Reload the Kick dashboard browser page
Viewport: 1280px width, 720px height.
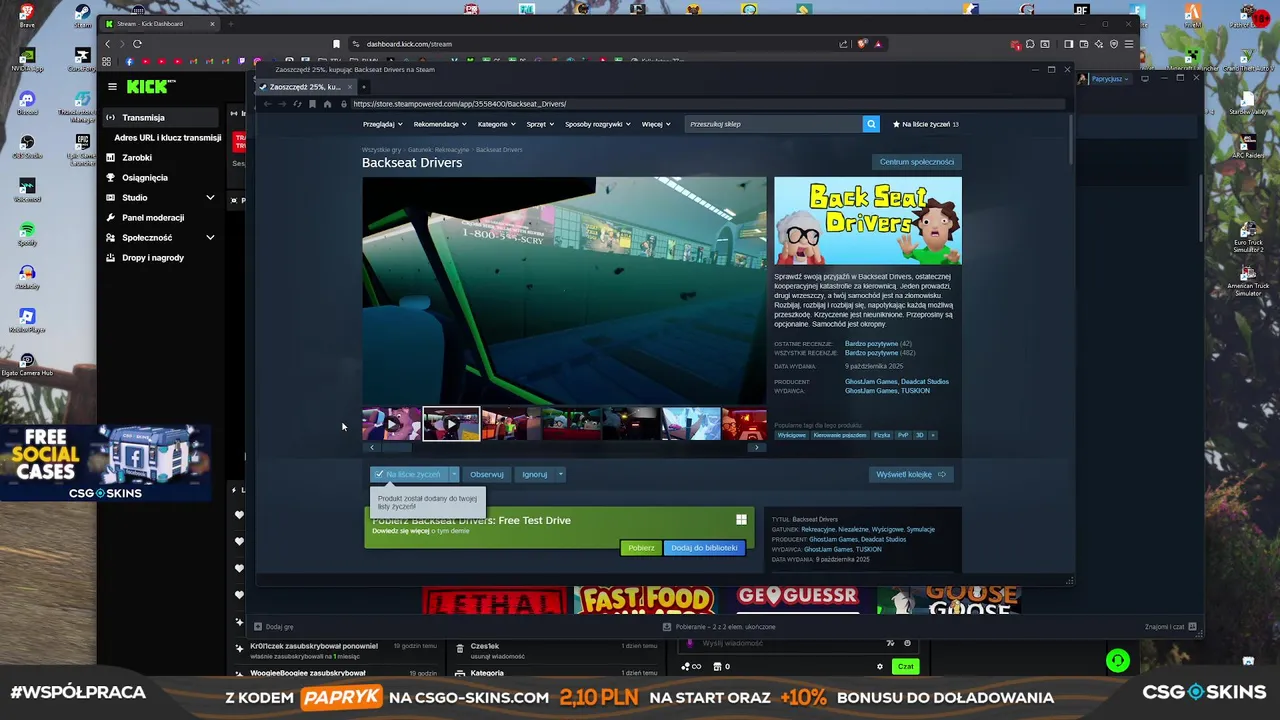(x=137, y=44)
